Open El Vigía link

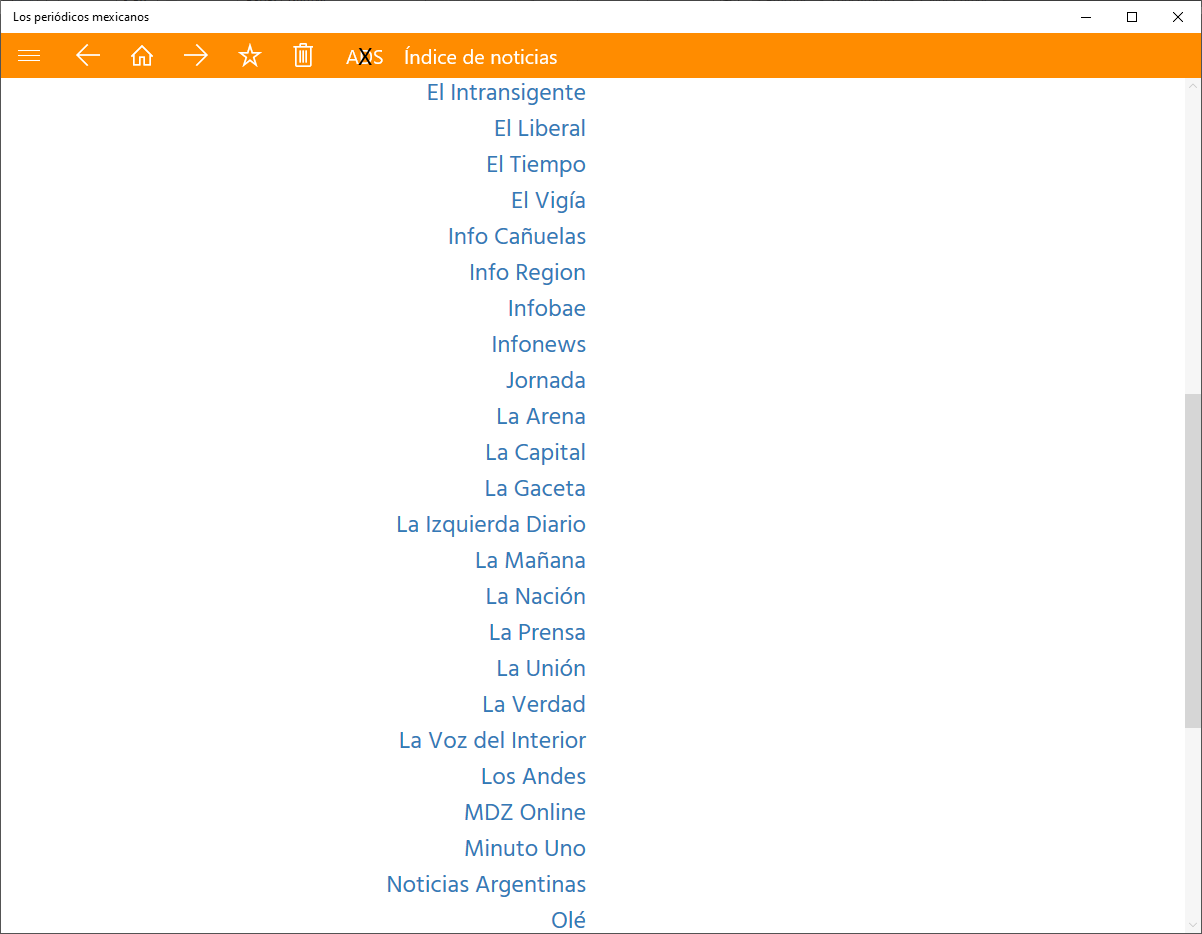click(x=548, y=200)
